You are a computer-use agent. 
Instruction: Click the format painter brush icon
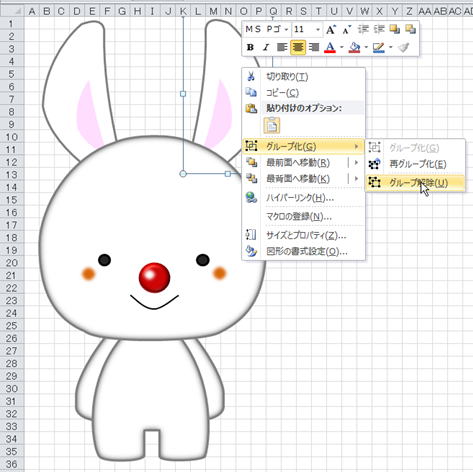[x=404, y=48]
